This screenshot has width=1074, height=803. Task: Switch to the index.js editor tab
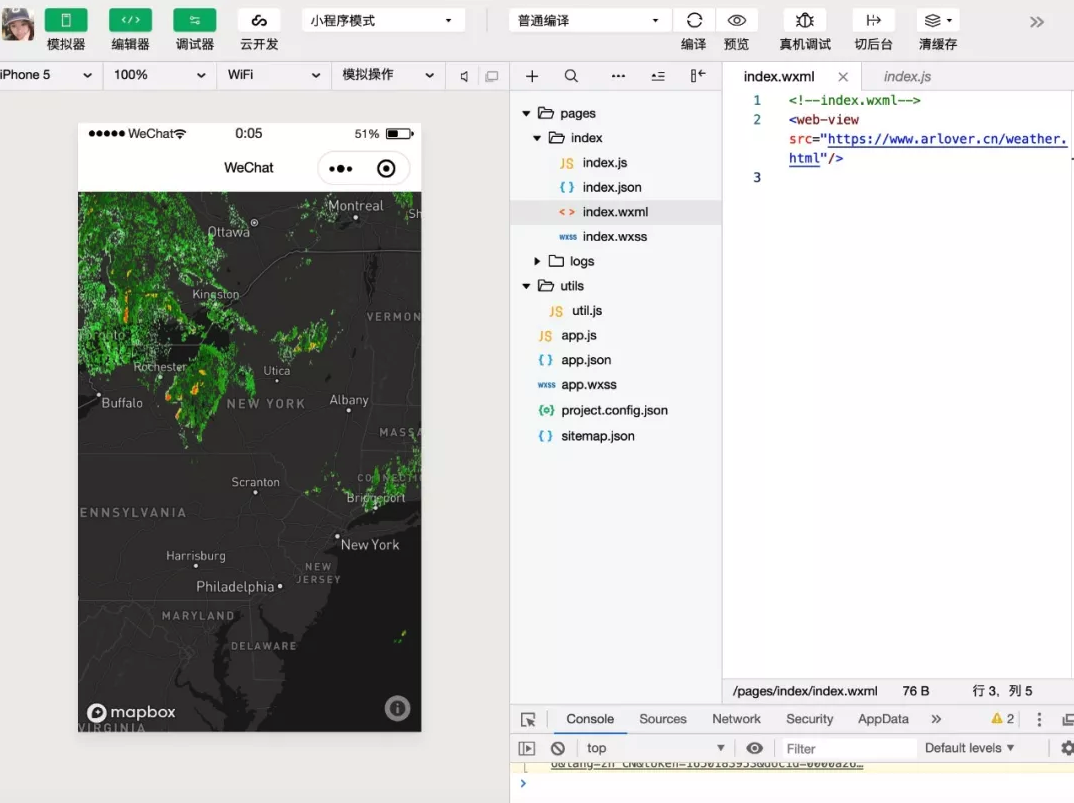(907, 76)
